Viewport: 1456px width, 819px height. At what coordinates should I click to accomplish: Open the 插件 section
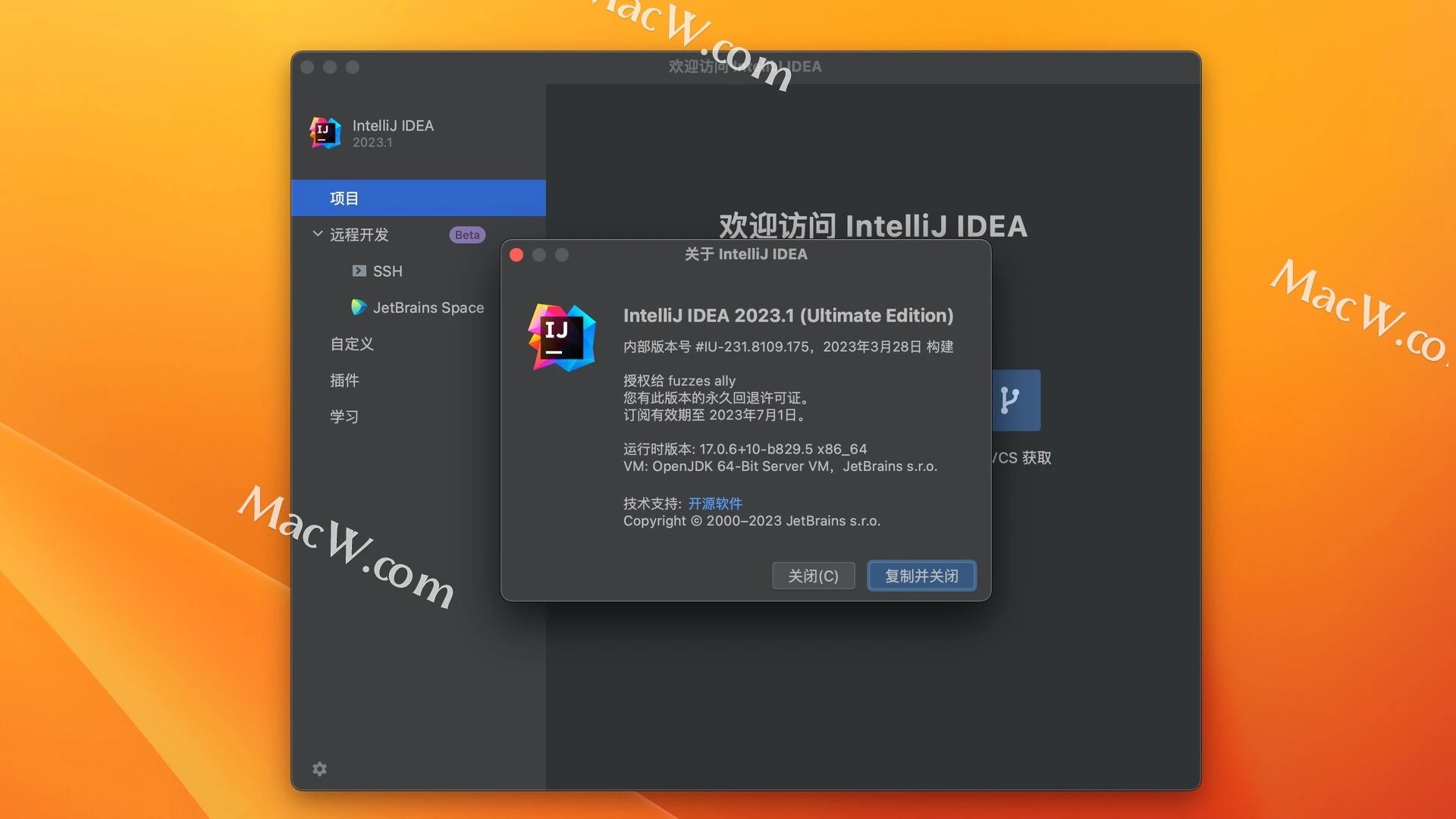(345, 380)
